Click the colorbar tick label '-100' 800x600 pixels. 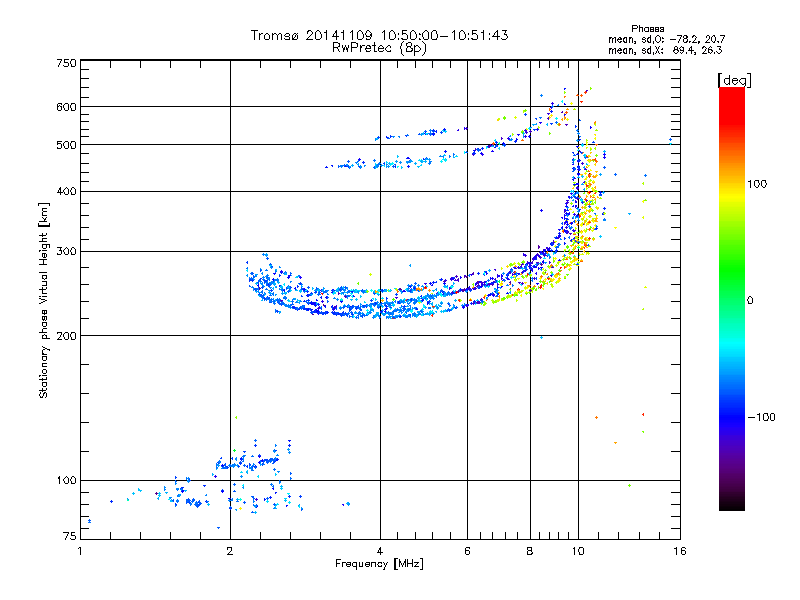761,417
